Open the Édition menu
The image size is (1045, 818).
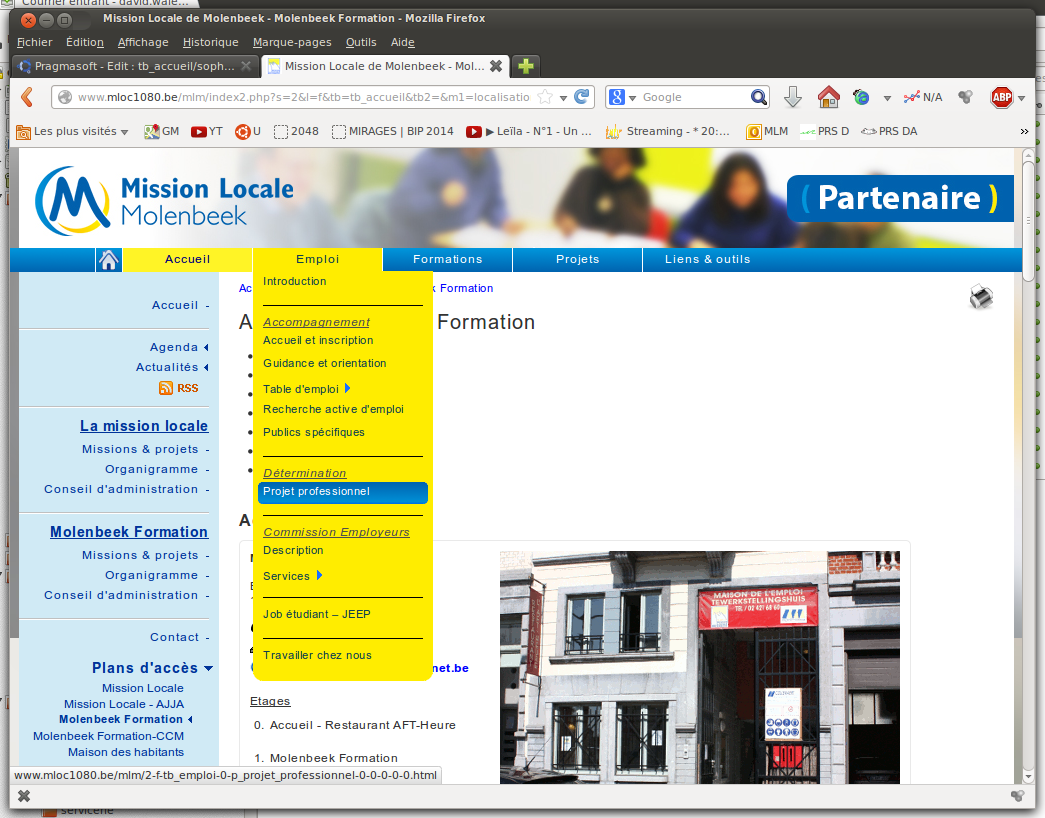point(85,42)
